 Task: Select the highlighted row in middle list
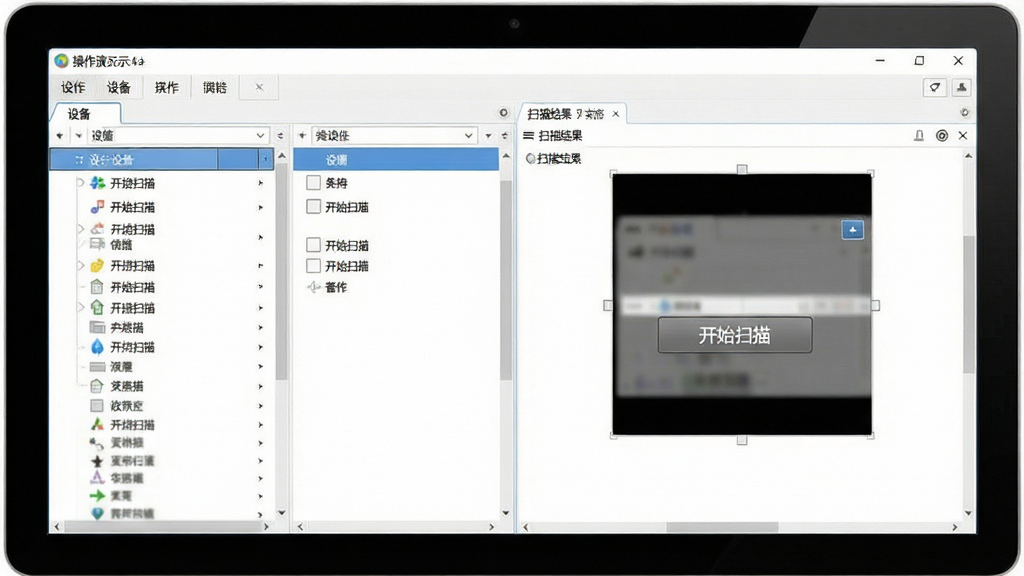pyautogui.click(x=396, y=159)
